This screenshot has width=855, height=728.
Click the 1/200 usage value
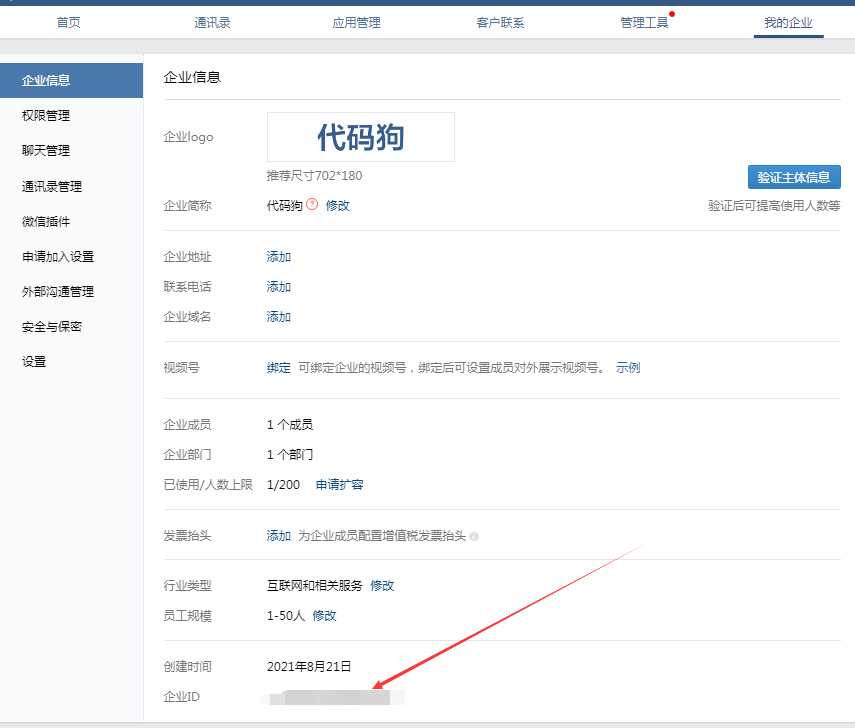[284, 485]
